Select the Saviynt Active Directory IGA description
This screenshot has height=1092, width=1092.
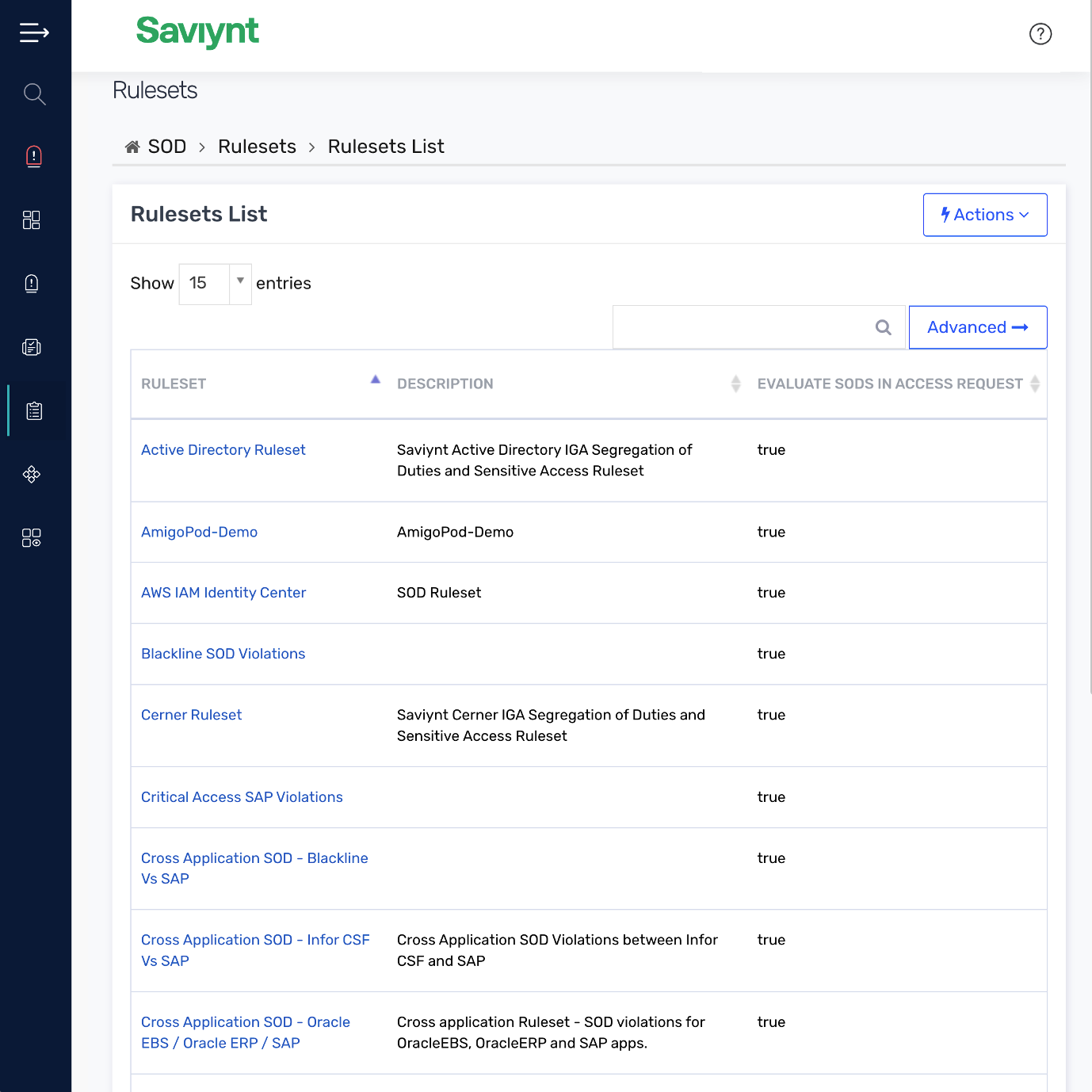coord(544,460)
